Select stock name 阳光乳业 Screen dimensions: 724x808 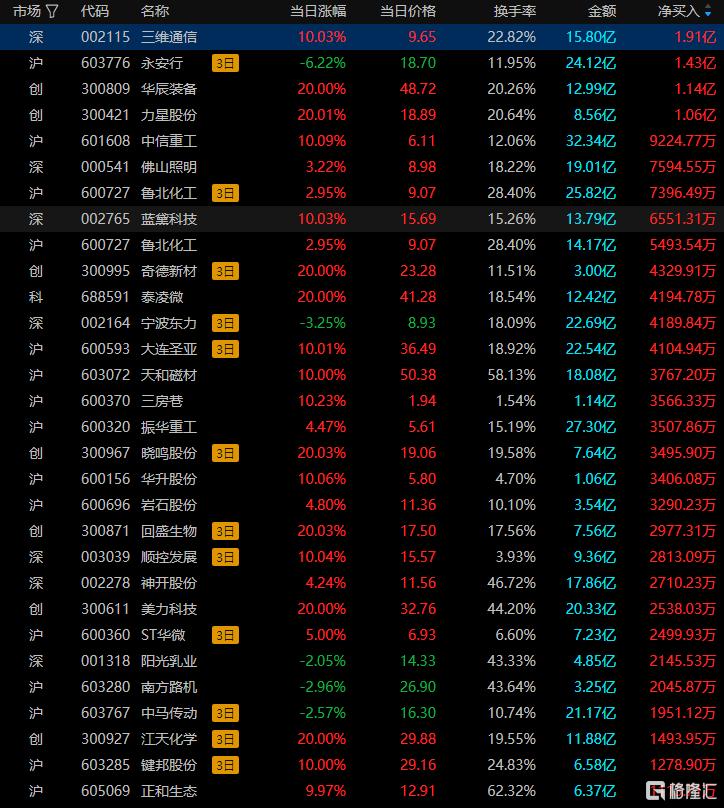(169, 661)
